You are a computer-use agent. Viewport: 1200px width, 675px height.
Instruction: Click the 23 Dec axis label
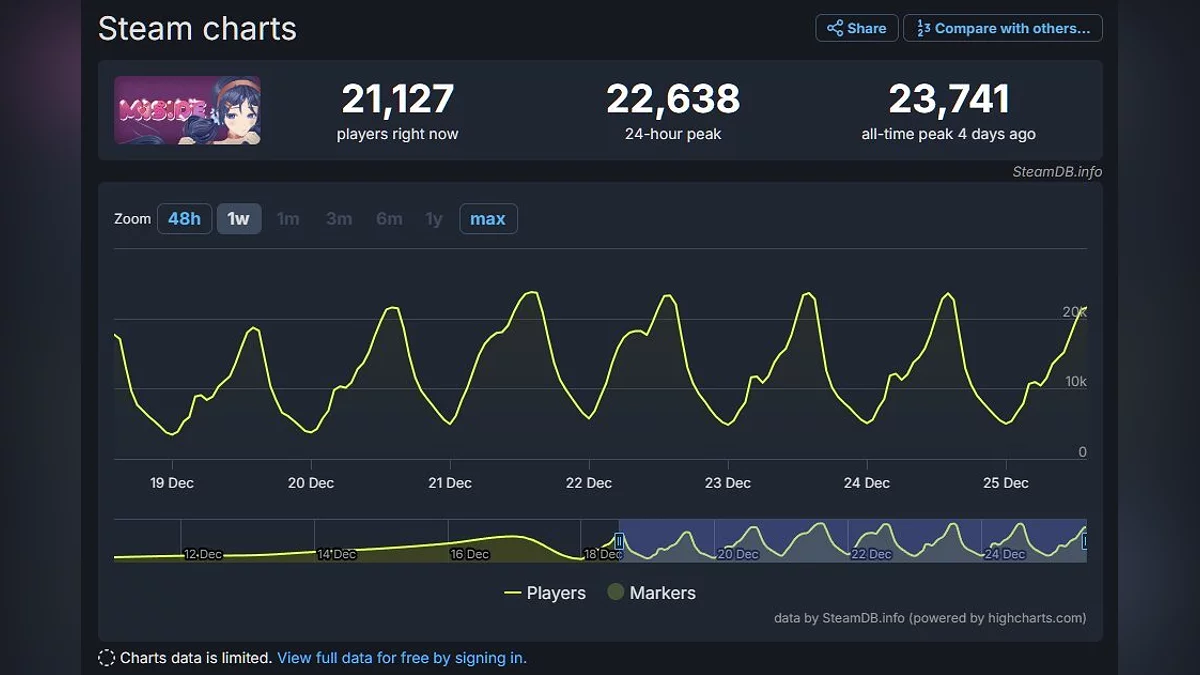[728, 483]
